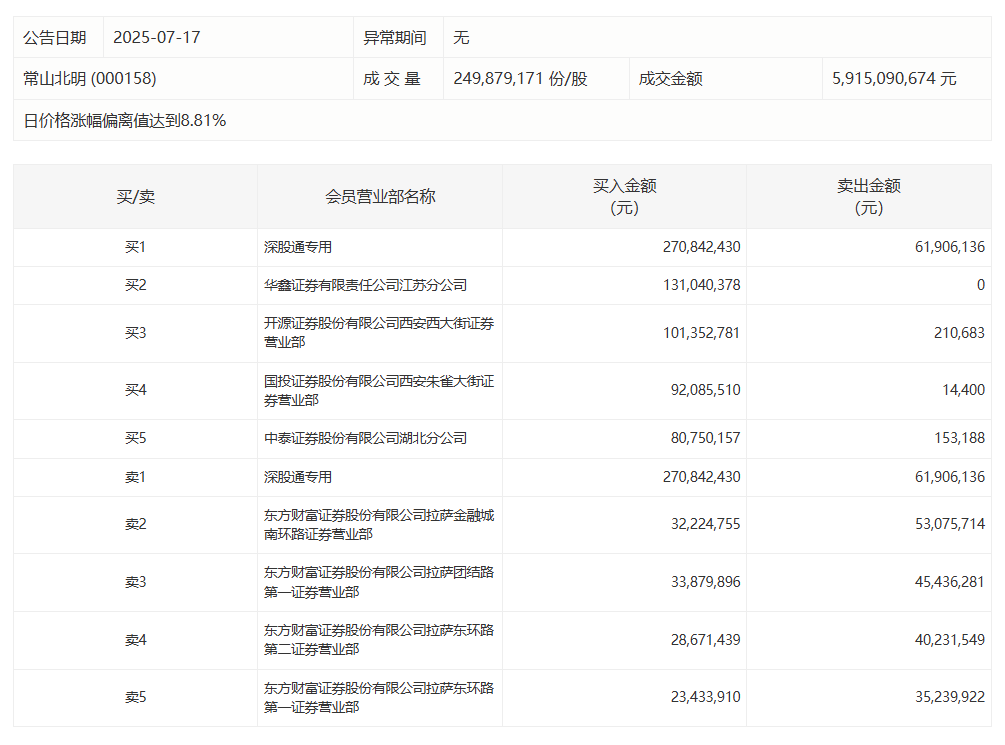Screen dimensions: 1005x745
Task: Click the 买4 row label
Action: coord(135,390)
